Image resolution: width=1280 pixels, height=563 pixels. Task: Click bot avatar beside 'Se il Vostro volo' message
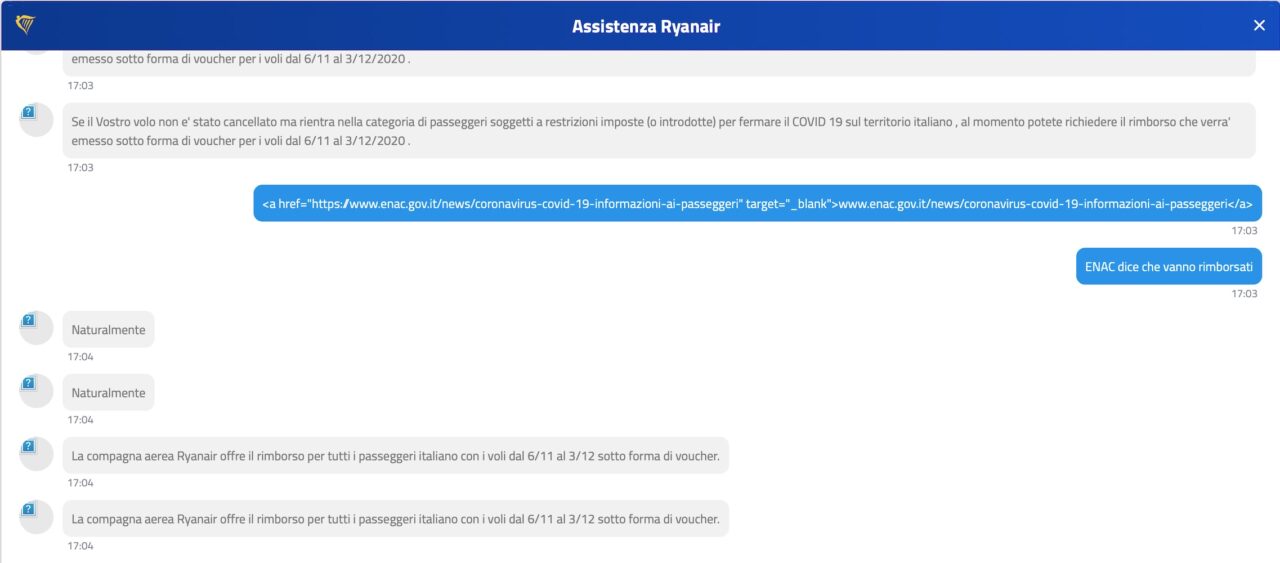[x=36, y=120]
